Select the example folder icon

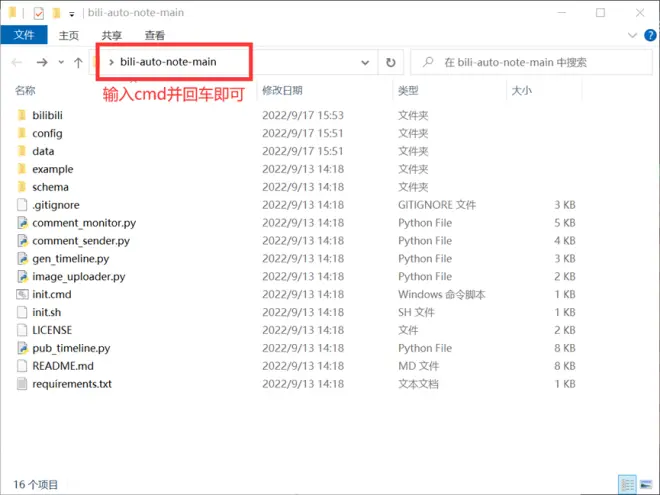coord(22,169)
